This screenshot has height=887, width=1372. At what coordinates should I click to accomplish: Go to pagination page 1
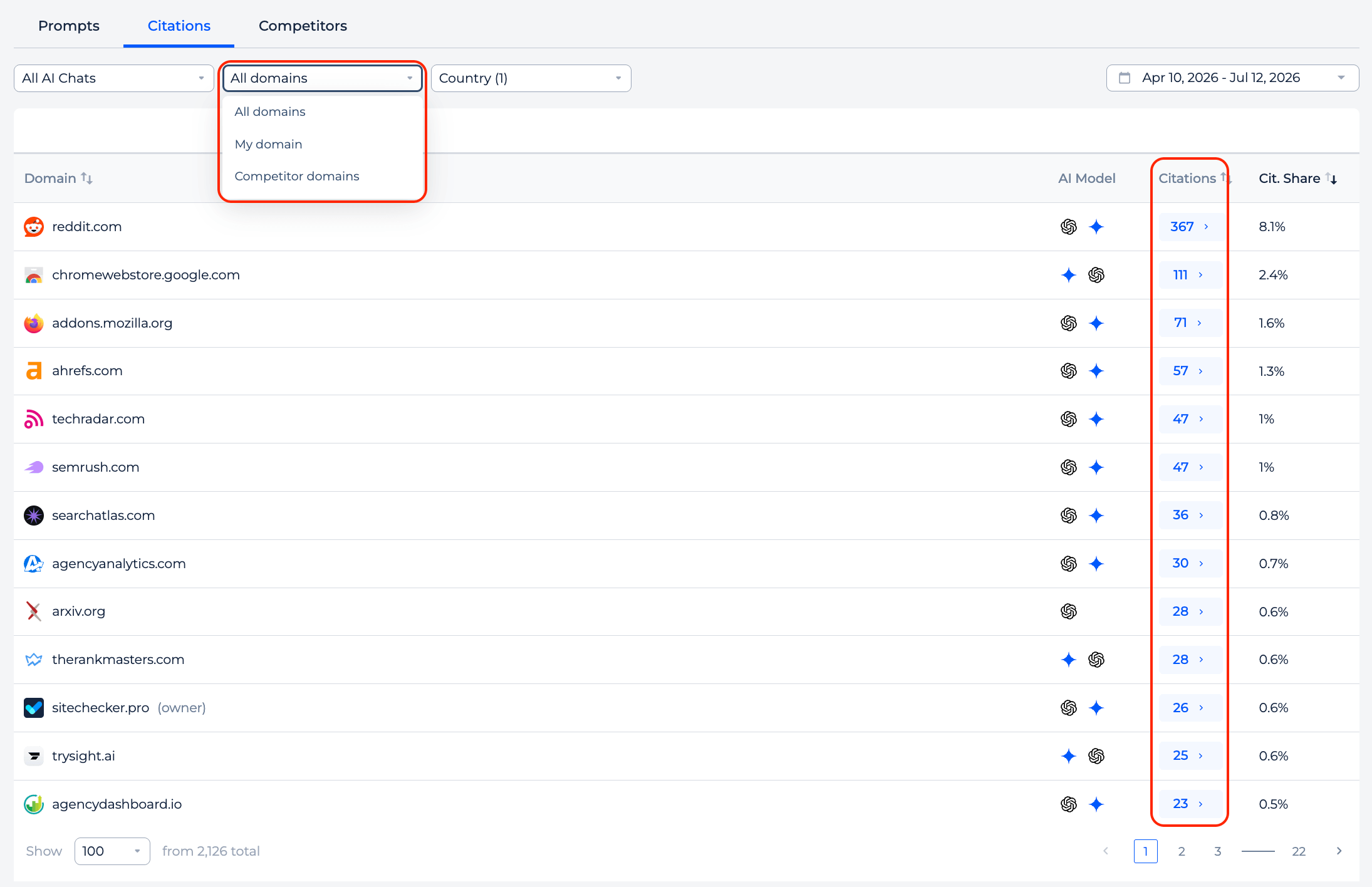[1145, 851]
